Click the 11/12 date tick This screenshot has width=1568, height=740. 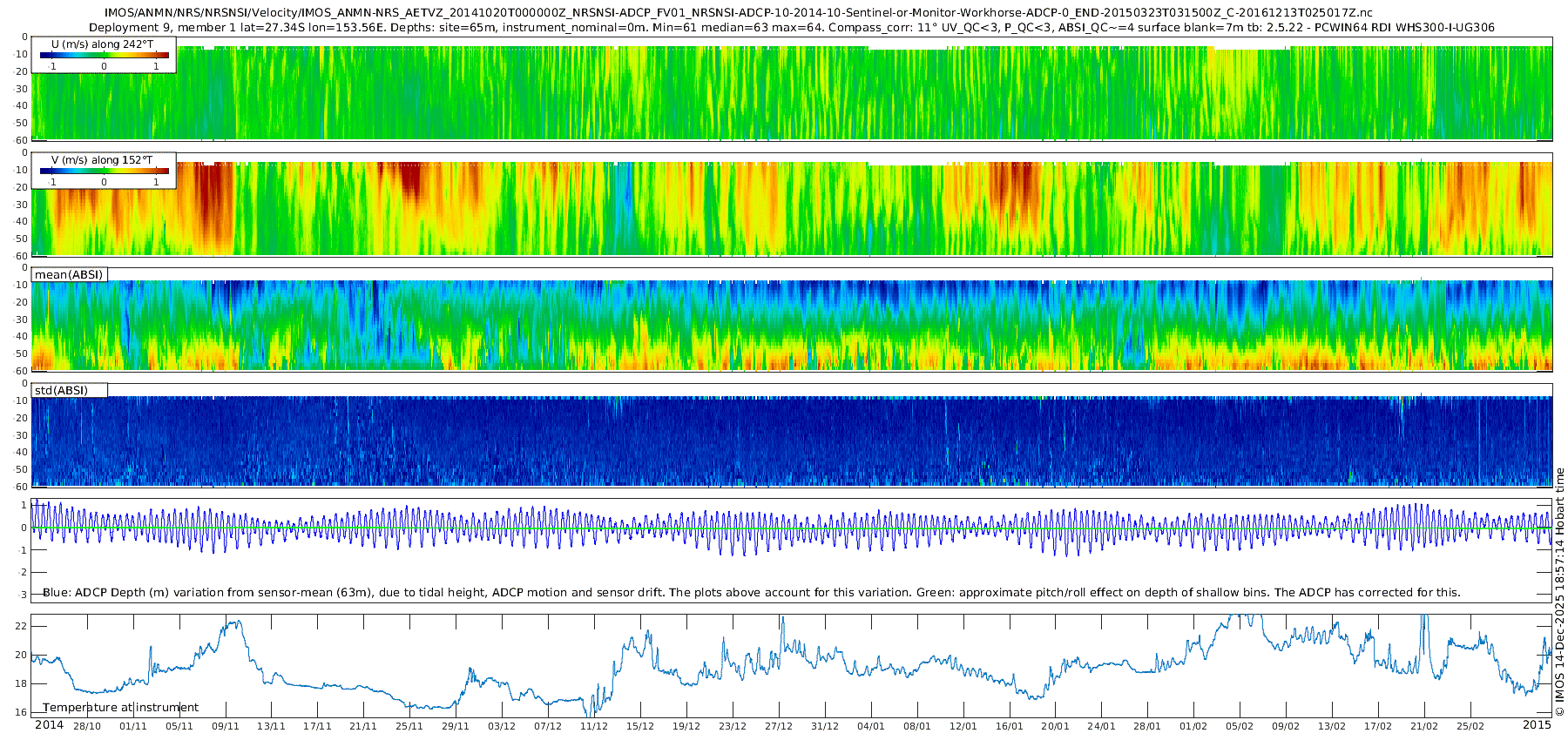[x=594, y=726]
